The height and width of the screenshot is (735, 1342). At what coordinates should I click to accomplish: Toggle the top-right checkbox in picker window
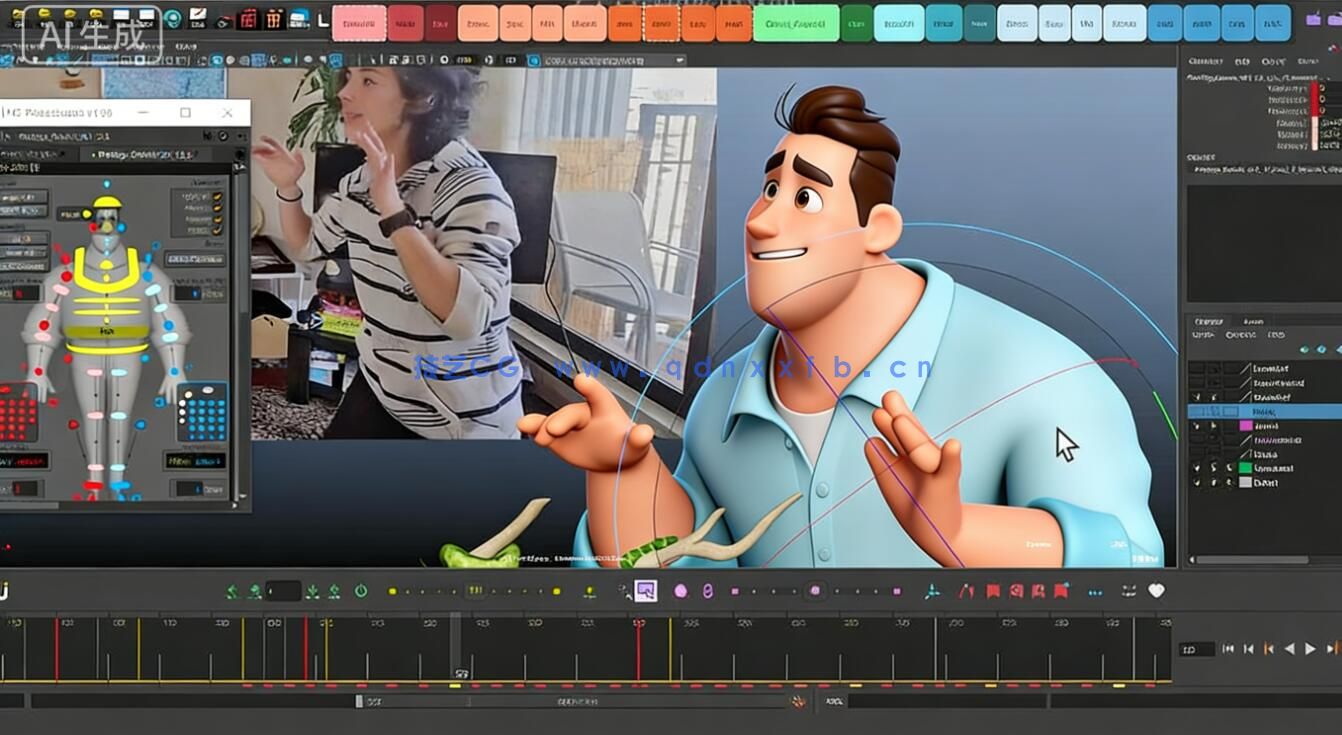tap(218, 197)
